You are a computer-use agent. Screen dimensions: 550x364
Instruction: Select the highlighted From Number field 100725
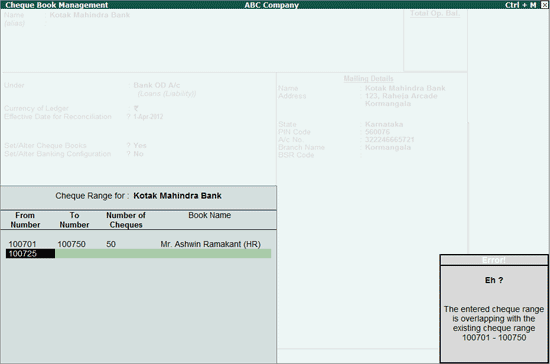pos(30,254)
